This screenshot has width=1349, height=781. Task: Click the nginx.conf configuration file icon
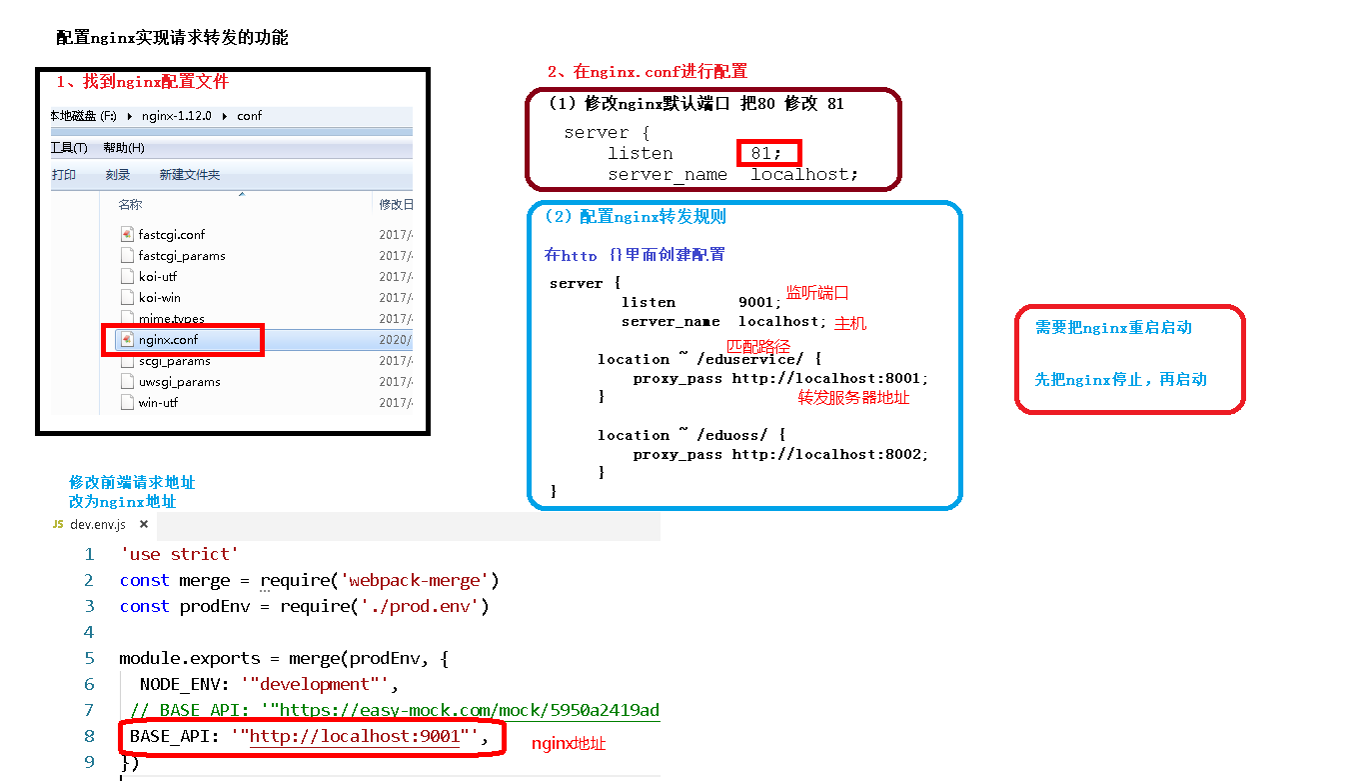pyautogui.click(x=128, y=340)
